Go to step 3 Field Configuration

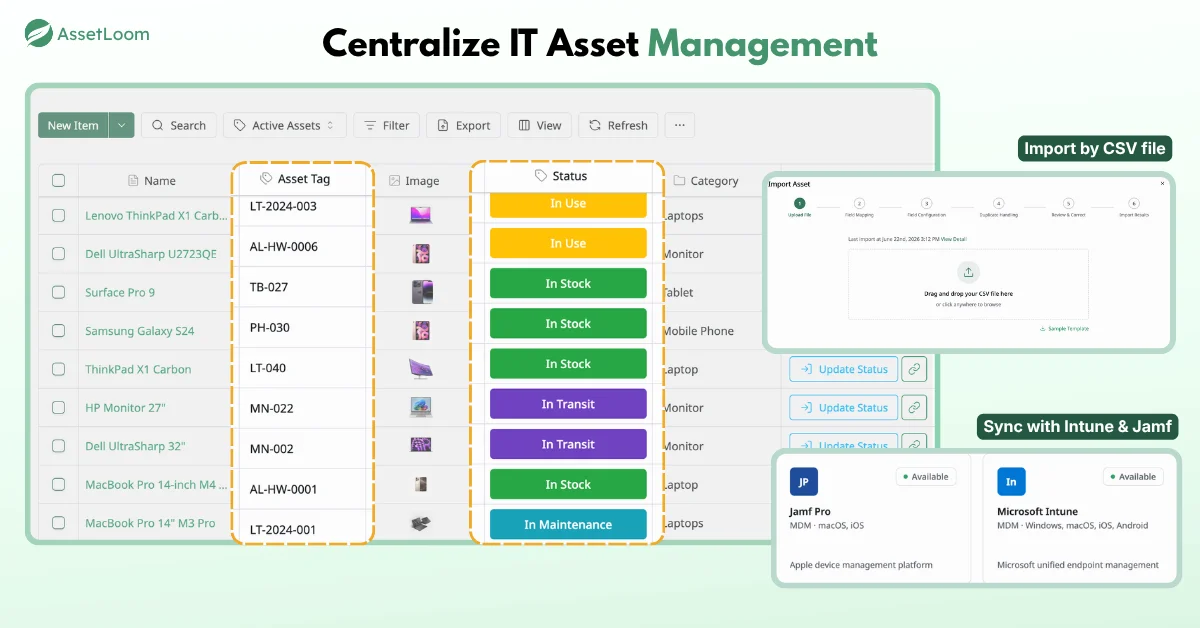pyautogui.click(x=926, y=207)
